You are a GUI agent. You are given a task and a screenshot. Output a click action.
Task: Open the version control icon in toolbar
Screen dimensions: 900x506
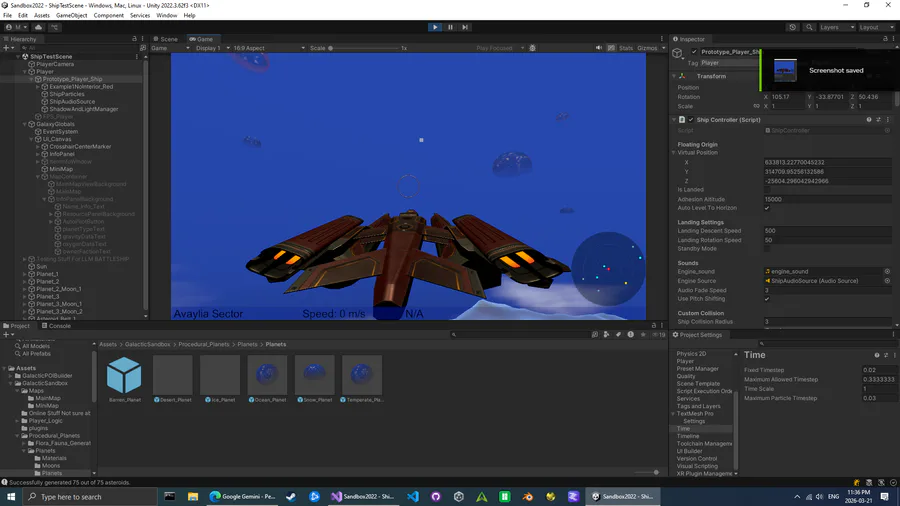tap(55, 27)
